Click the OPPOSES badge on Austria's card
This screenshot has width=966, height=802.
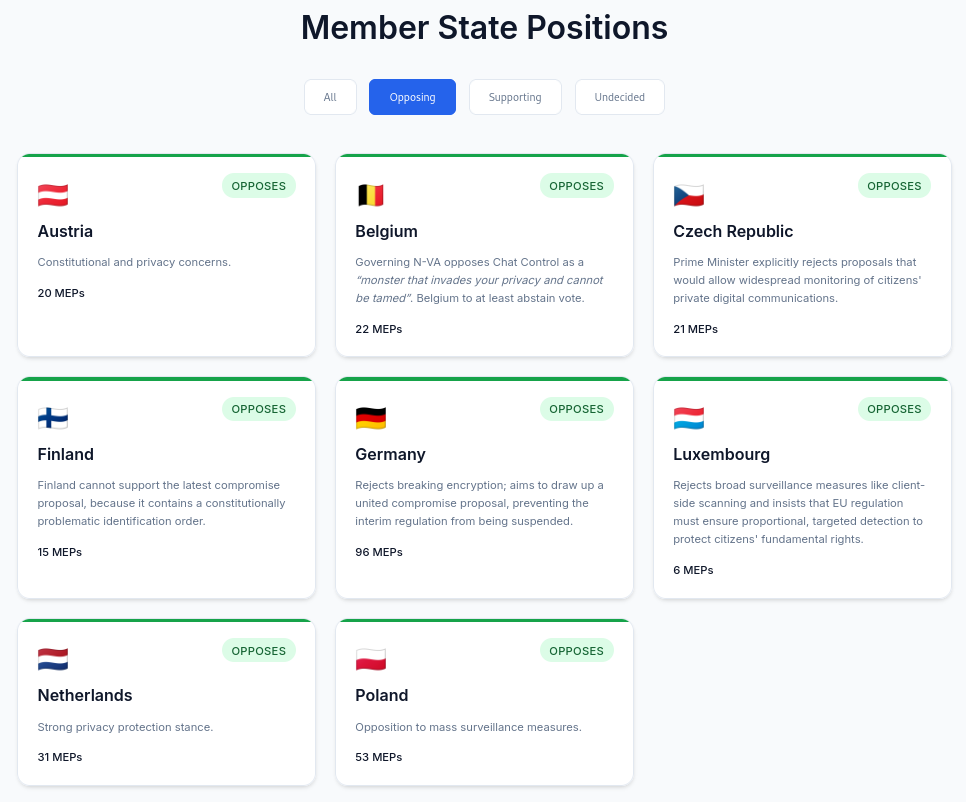(x=258, y=186)
